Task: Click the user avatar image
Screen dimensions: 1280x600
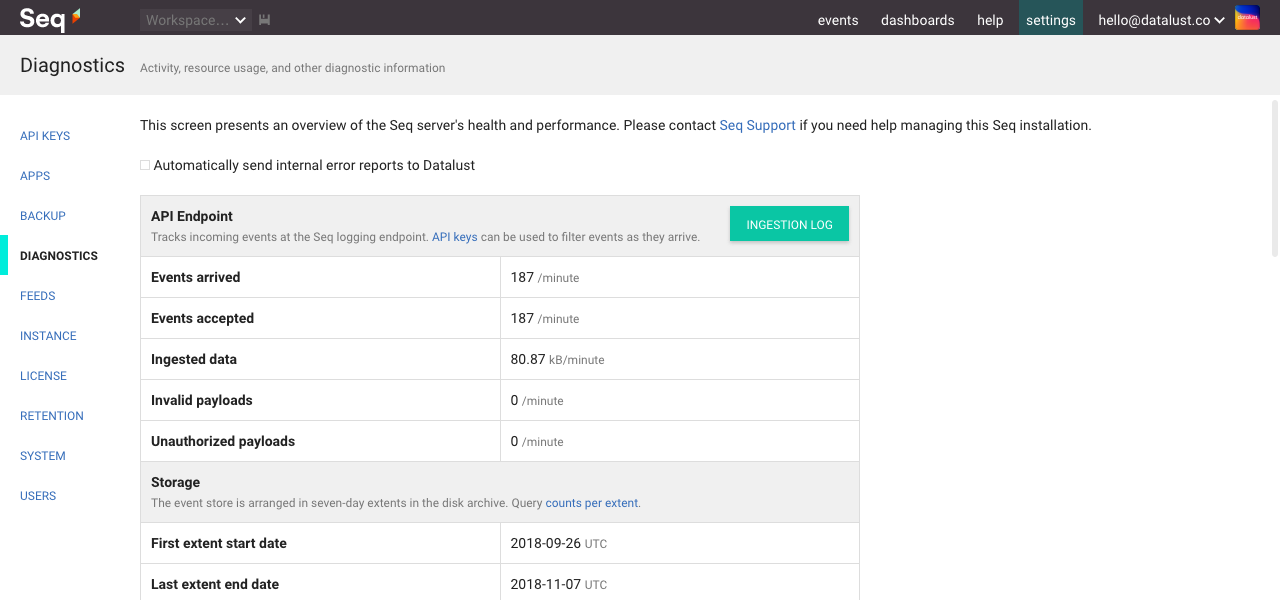Action: 1247,18
